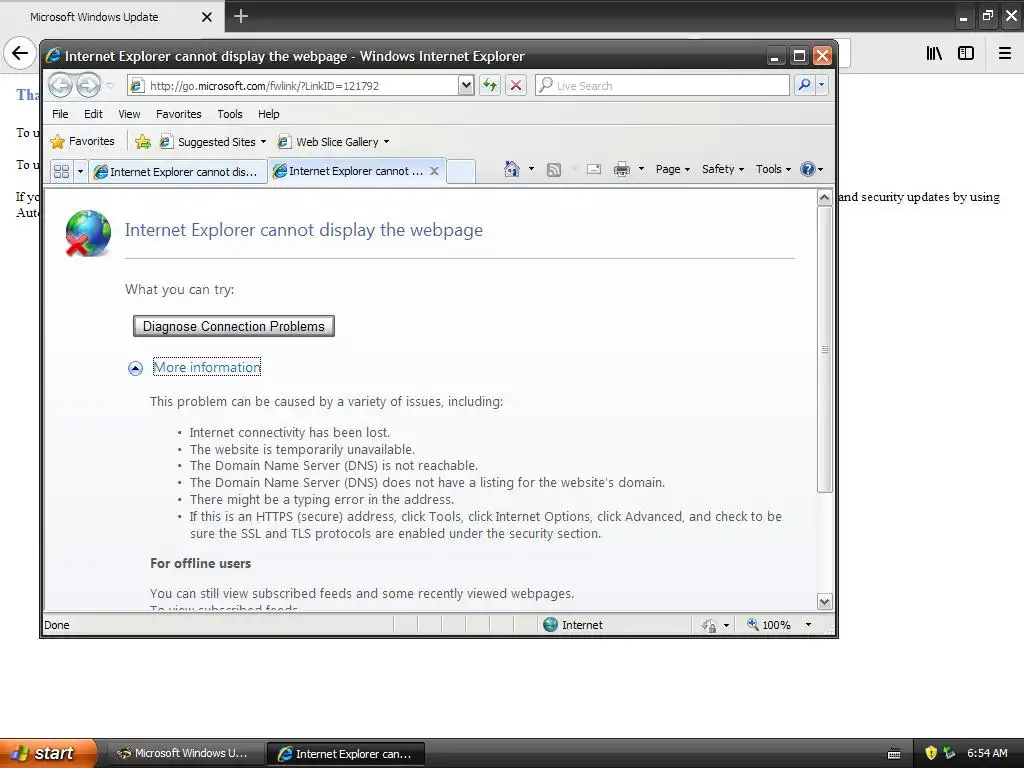Click the page scrollbar up arrow
The image size is (1024, 768).
coord(824,197)
